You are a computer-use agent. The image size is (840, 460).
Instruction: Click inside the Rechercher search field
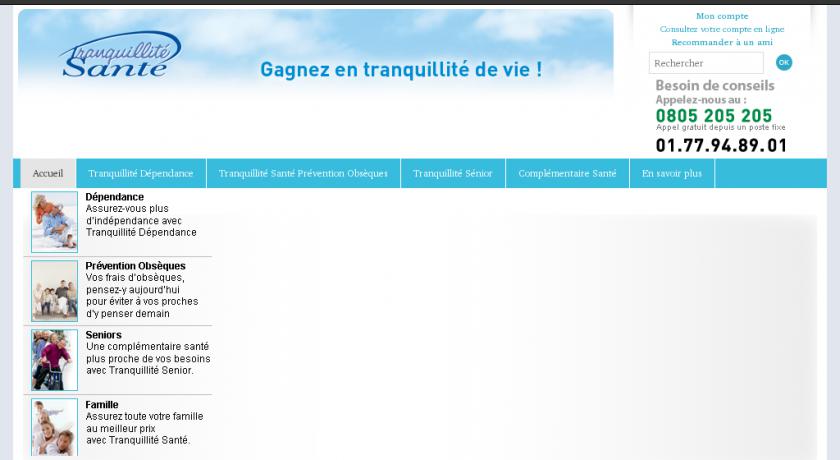pyautogui.click(x=706, y=63)
